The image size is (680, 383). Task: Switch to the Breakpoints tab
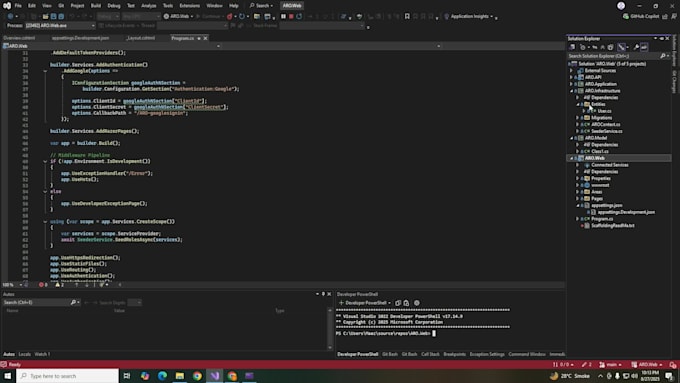tap(454, 354)
